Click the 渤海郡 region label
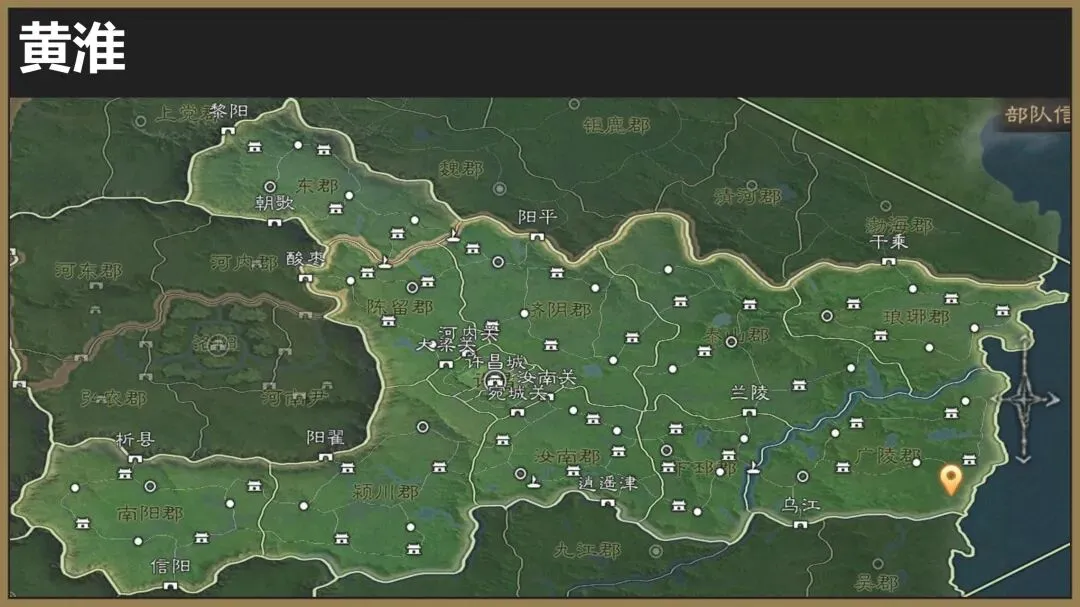Viewport: 1080px width, 607px height. [x=899, y=225]
